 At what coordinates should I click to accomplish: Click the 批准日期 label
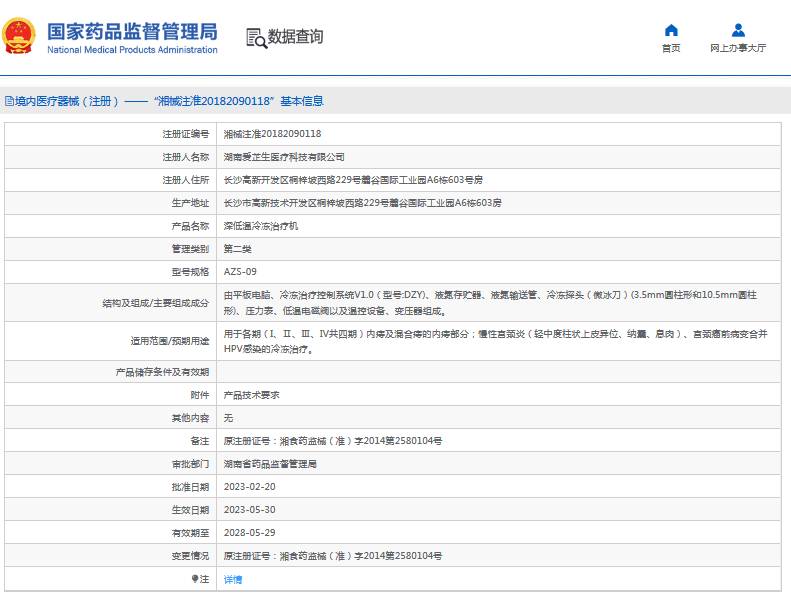pos(190,487)
